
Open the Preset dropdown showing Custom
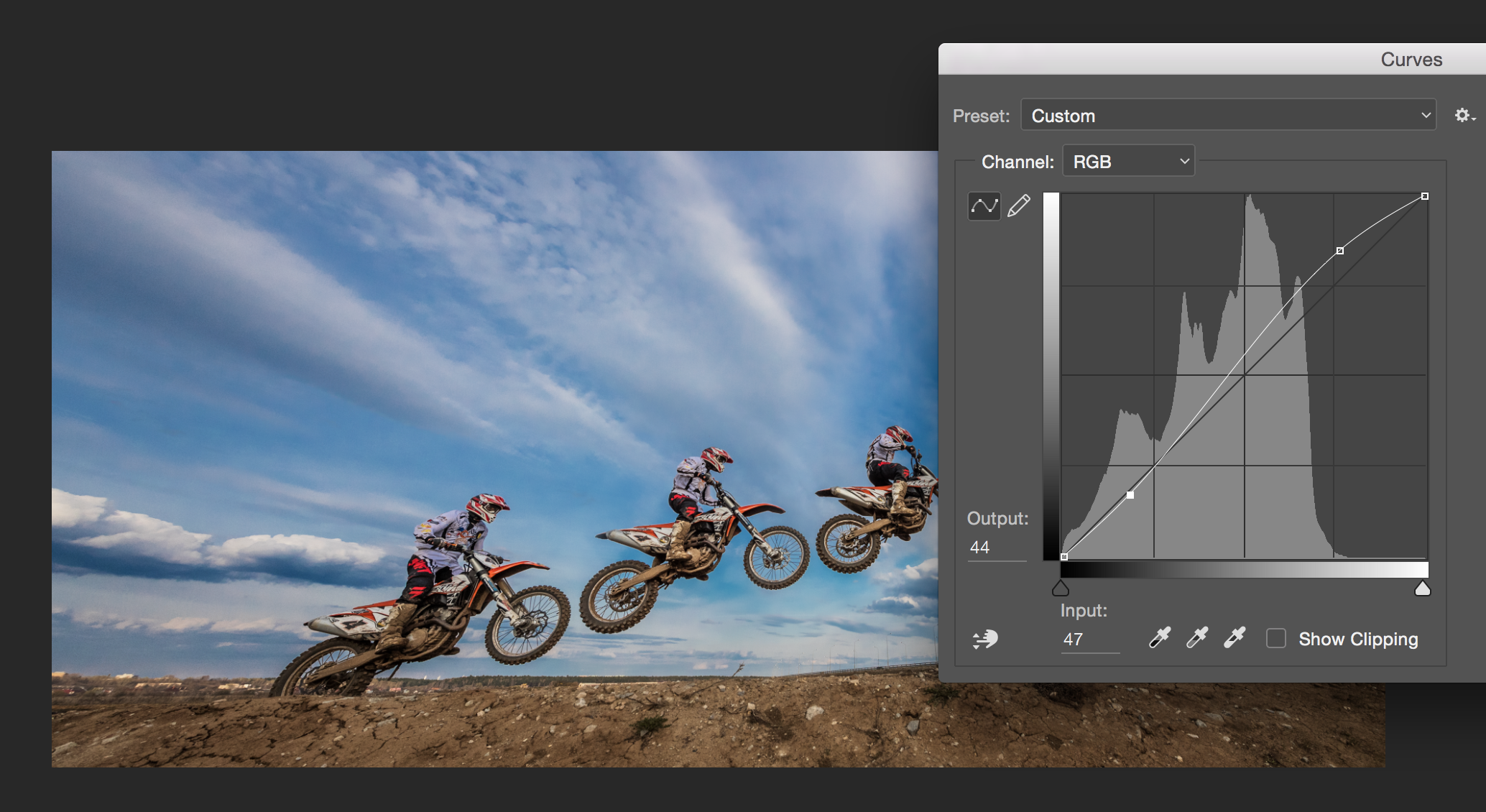tap(1227, 116)
